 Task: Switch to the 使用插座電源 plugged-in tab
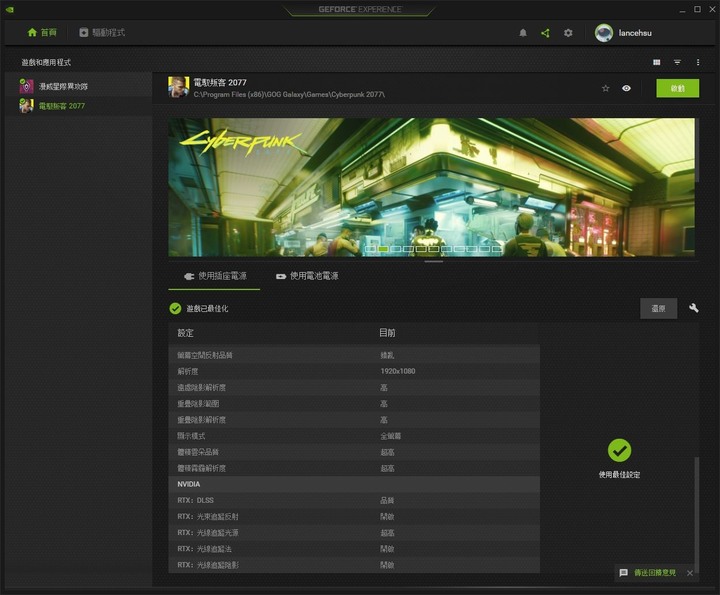214,276
